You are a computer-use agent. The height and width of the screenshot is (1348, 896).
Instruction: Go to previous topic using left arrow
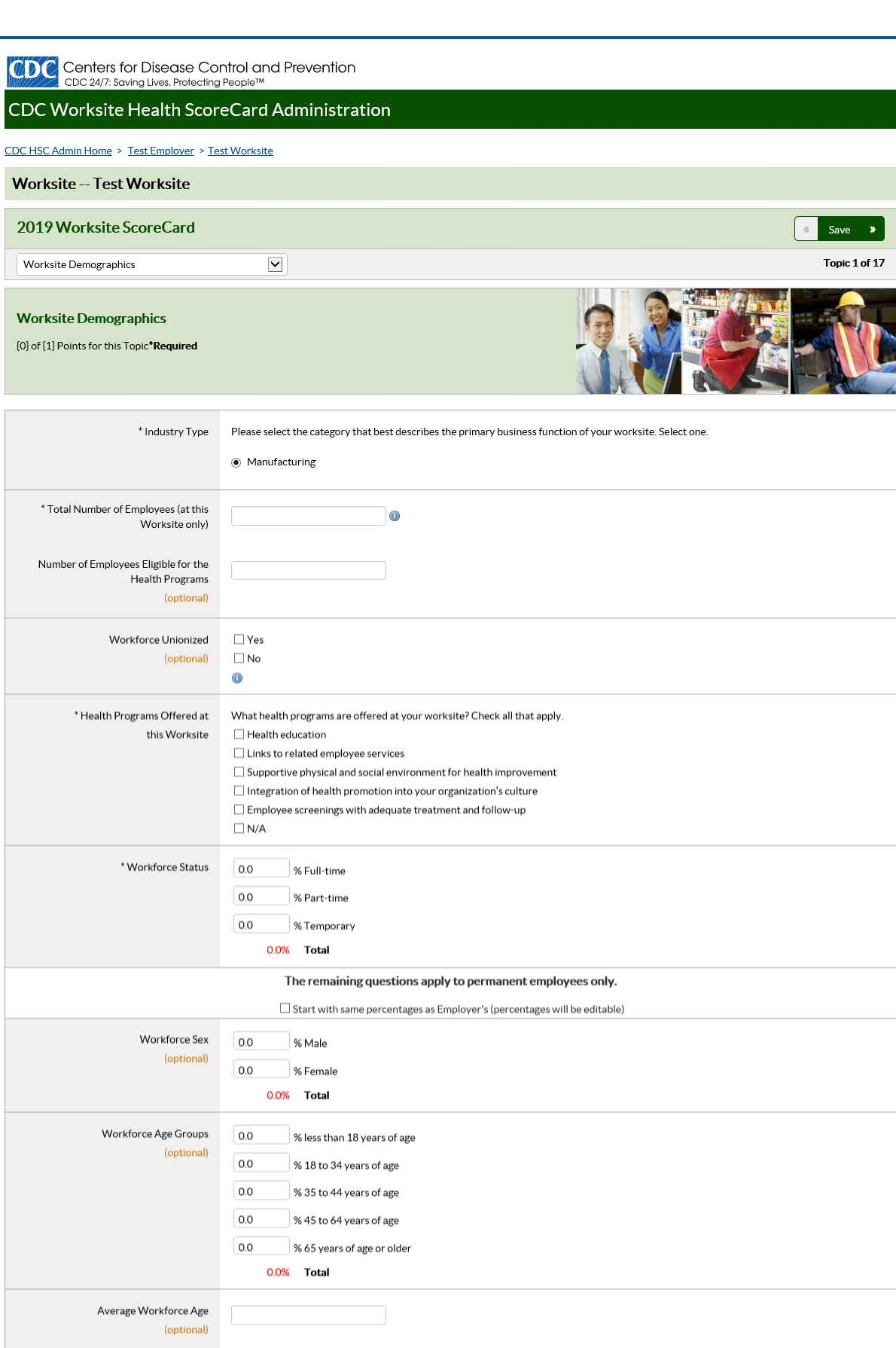(806, 229)
